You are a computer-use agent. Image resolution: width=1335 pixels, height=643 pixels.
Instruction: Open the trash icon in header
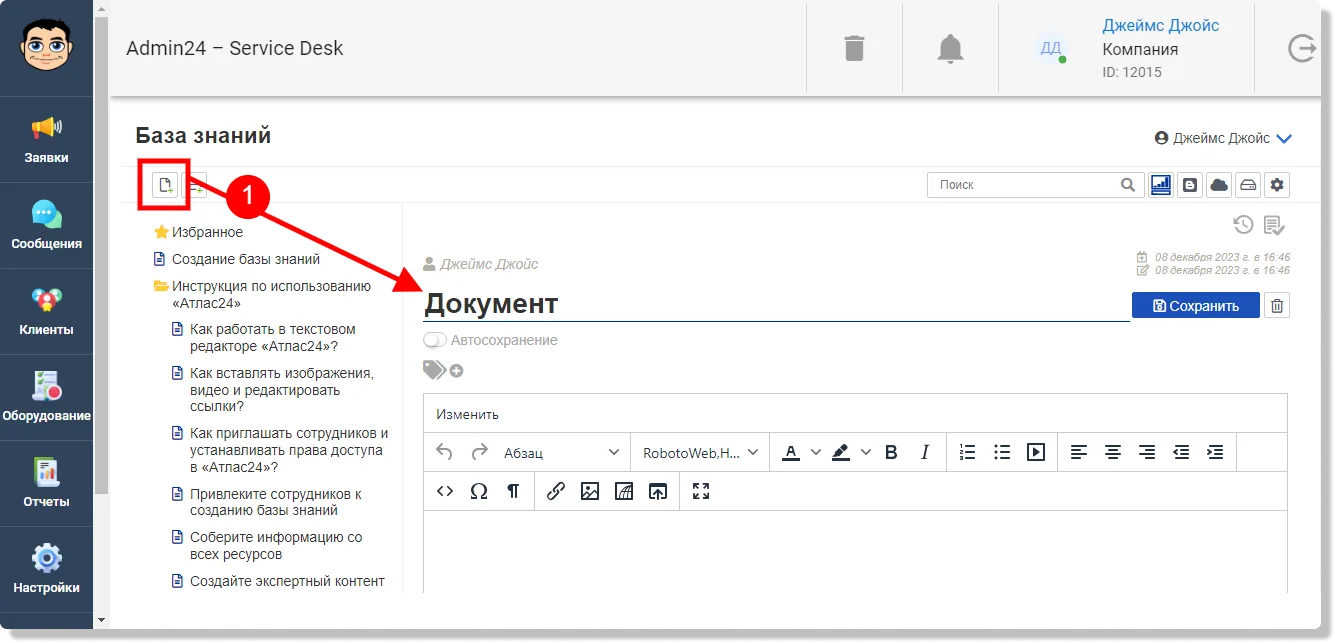854,48
